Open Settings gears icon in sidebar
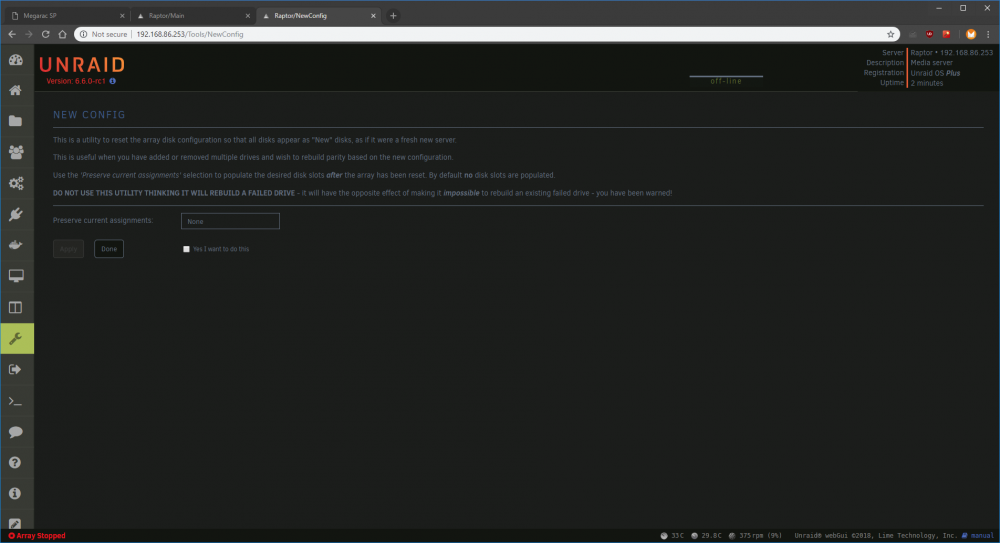The width and height of the screenshot is (1000, 543). click(16, 183)
